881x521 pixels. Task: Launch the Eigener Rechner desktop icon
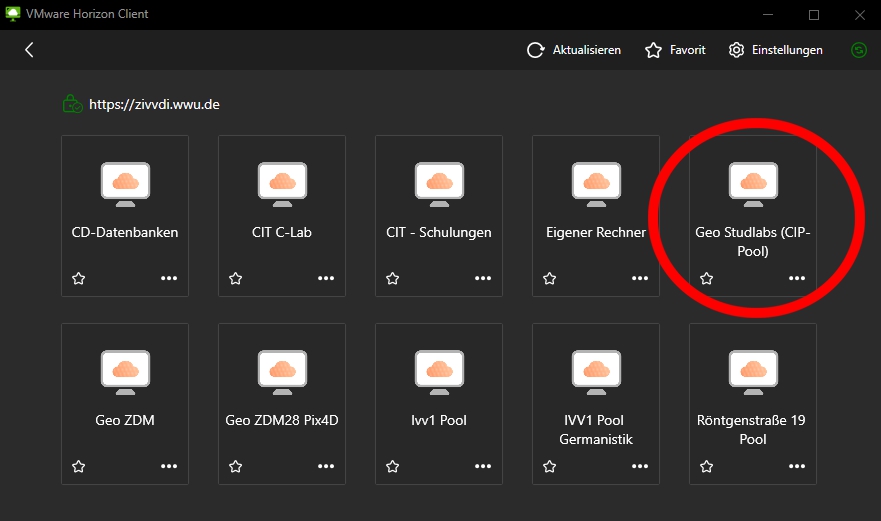pos(596,184)
